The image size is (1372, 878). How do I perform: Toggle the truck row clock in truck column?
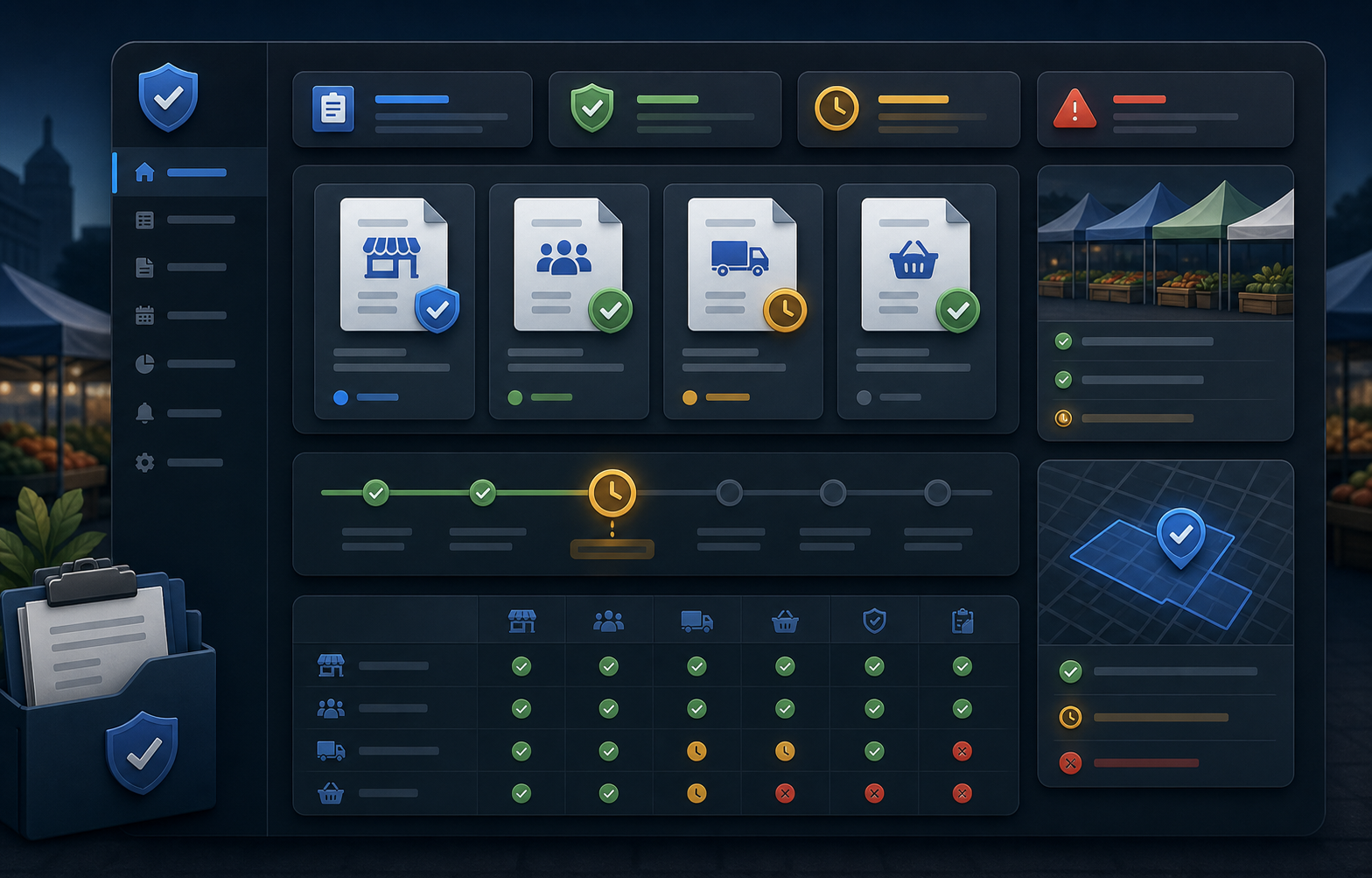(x=696, y=751)
